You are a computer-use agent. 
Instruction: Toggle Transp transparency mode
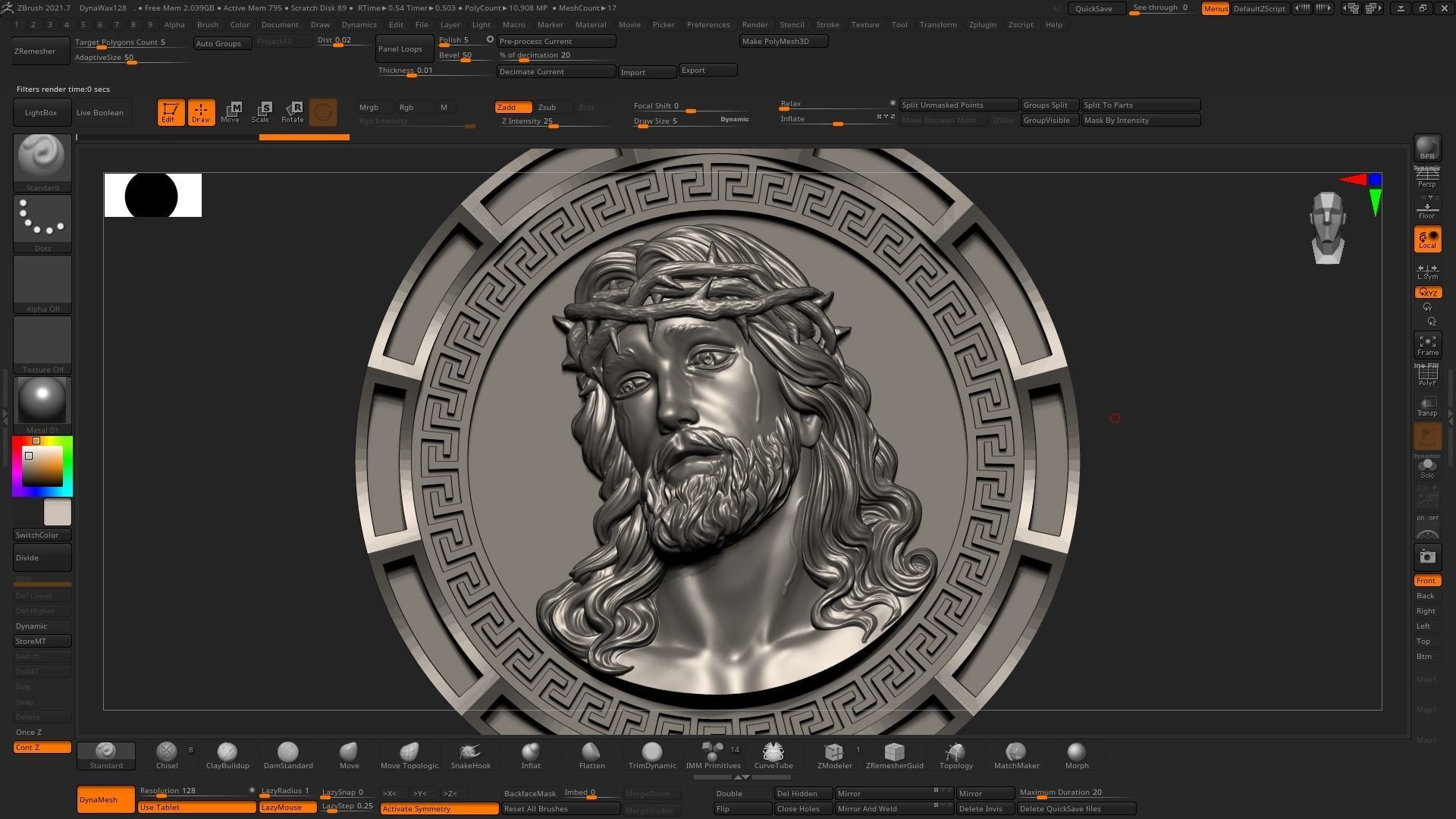(x=1427, y=406)
